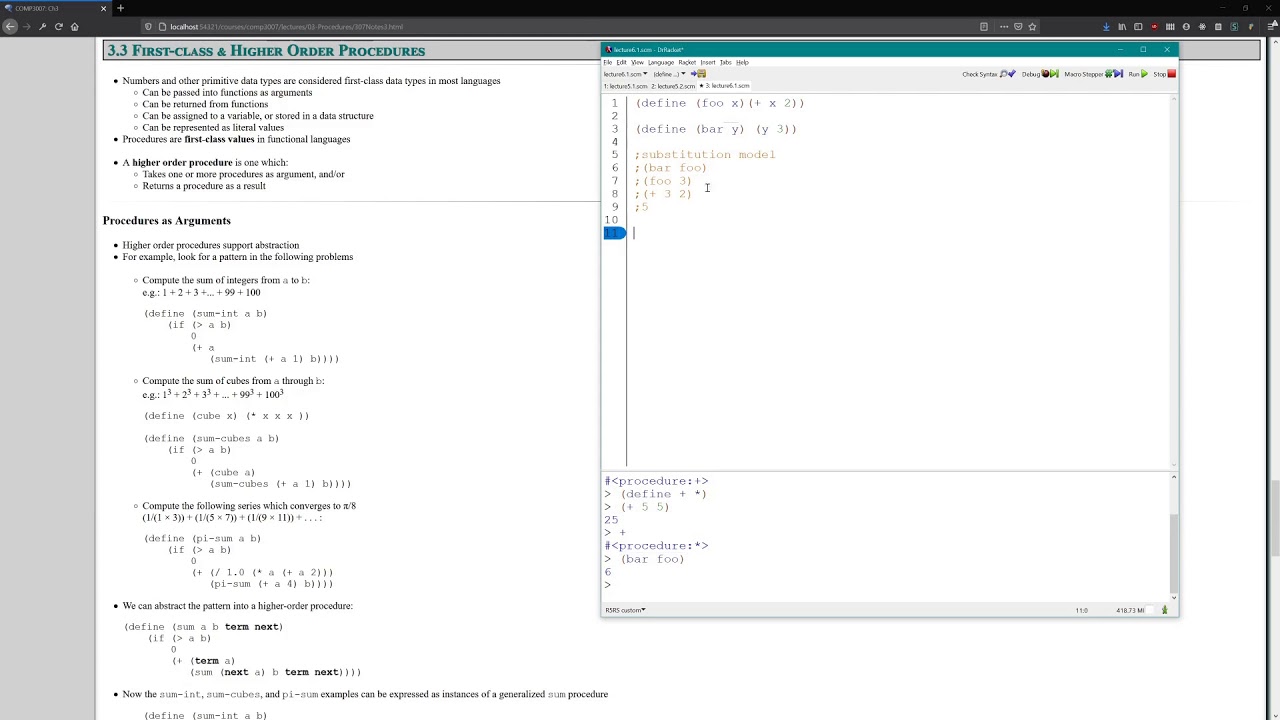The image size is (1280, 720).
Task: Open the File menu in DrRacket
Action: click(607, 62)
